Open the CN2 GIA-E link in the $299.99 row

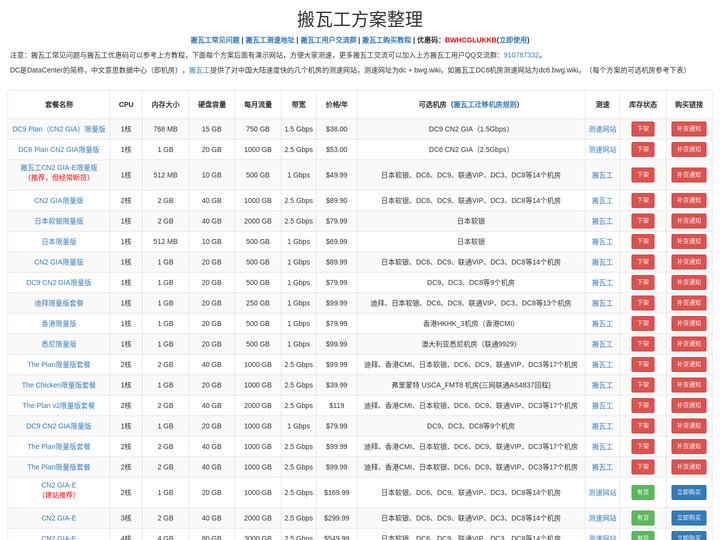[x=59, y=518]
